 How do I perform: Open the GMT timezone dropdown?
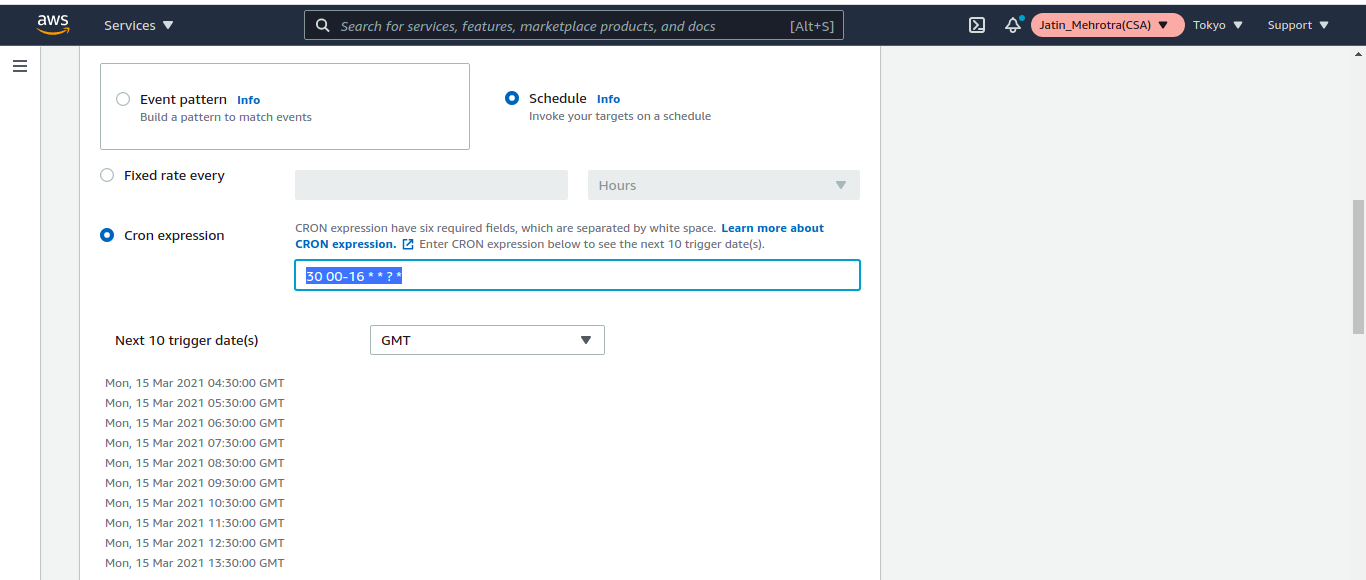pyautogui.click(x=487, y=340)
